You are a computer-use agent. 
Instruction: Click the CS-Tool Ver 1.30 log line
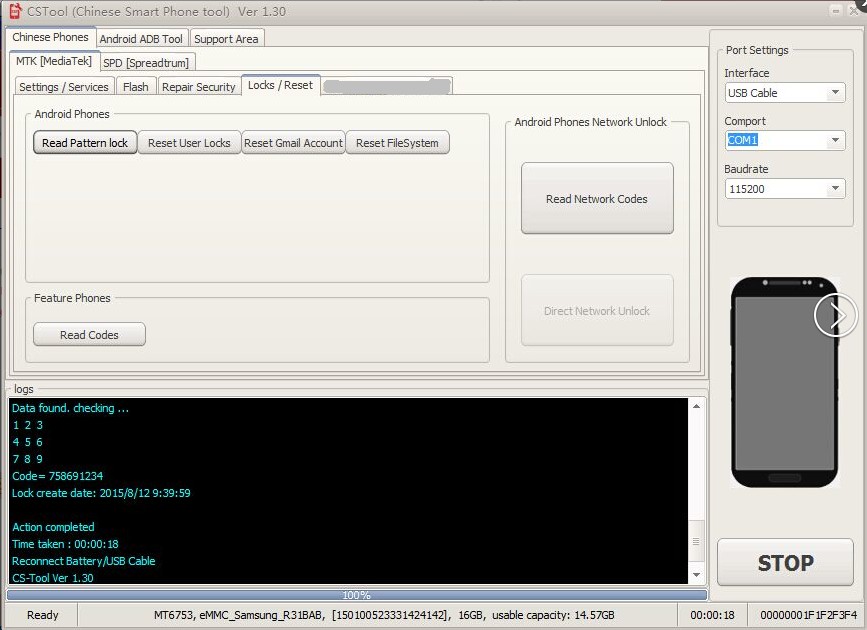[53, 577]
